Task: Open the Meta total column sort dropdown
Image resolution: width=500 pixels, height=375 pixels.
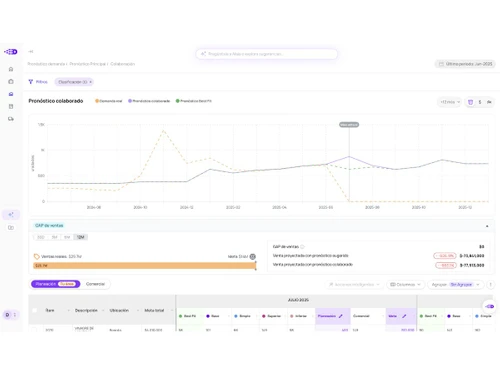Action: [x=172, y=310]
